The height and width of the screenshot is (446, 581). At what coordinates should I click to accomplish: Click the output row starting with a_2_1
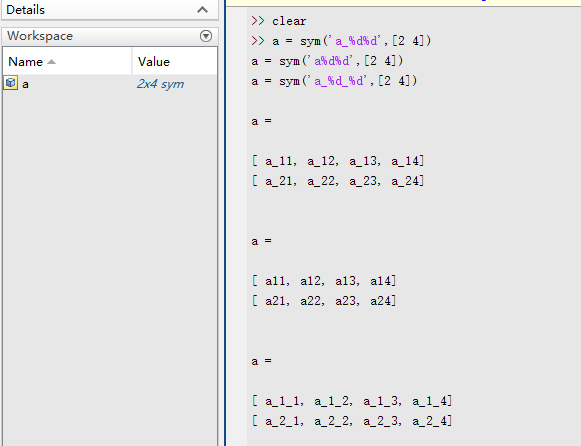click(x=352, y=421)
